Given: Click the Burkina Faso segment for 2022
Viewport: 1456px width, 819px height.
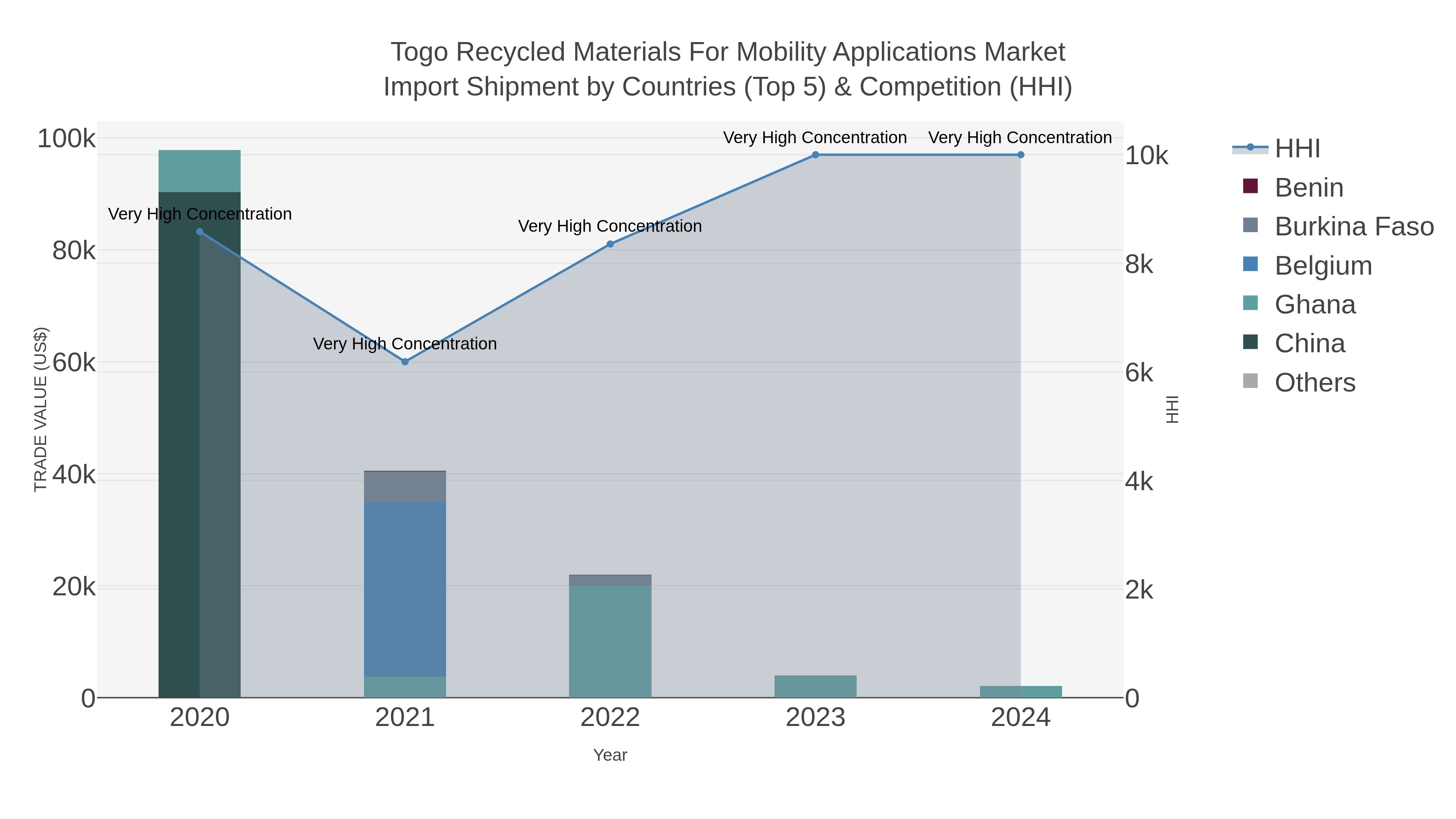Looking at the screenshot, I should pyautogui.click(x=610, y=580).
